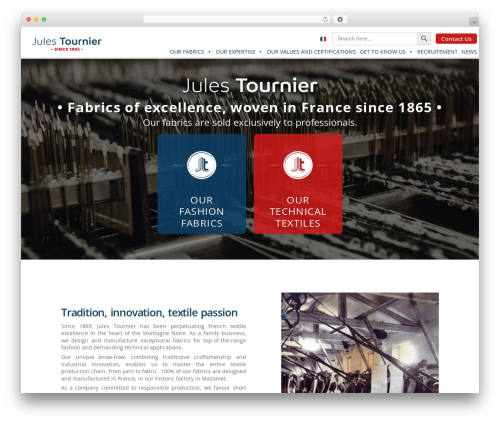Screen dimensions: 500x423
Task: Expand the Get To Know Us dropdown arrow
Action: pyautogui.click(x=411, y=52)
